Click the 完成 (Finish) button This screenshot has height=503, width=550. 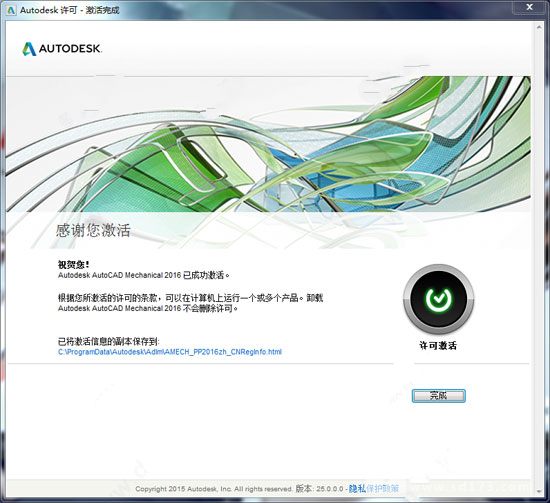[438, 396]
